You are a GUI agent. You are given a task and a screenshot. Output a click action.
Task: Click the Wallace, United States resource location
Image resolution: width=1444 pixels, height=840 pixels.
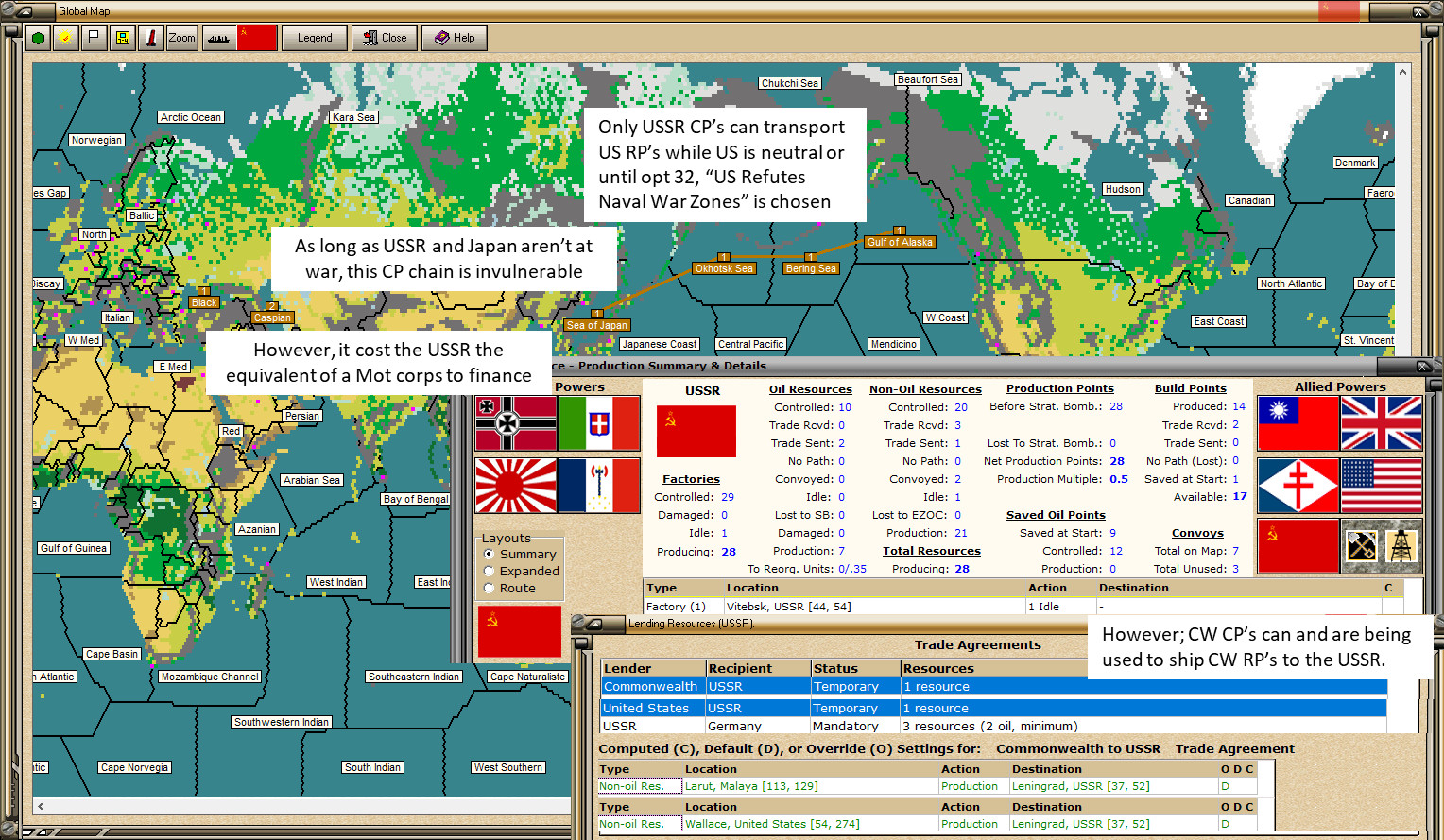[772, 824]
